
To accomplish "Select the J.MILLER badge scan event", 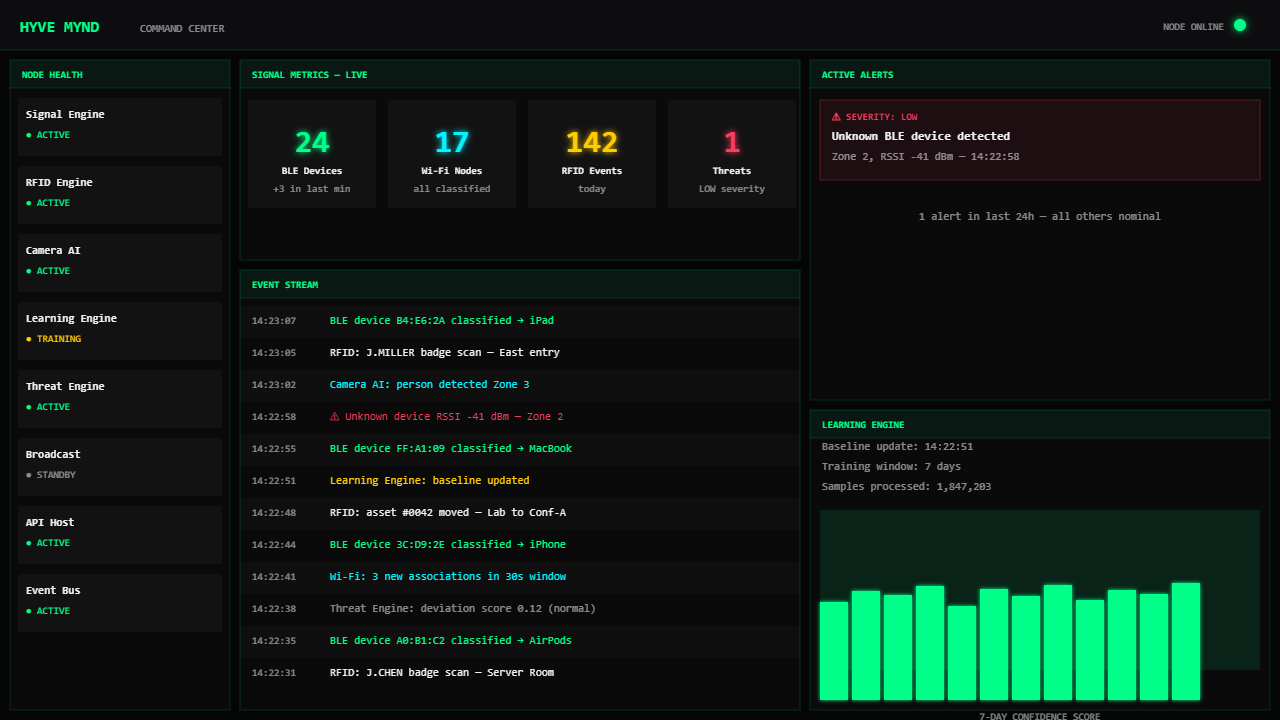I will 520,353.
